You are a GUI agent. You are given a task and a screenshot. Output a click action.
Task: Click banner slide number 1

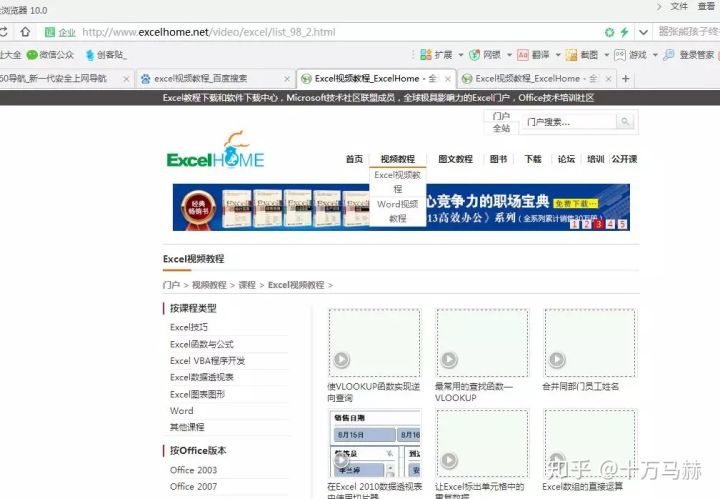574,224
